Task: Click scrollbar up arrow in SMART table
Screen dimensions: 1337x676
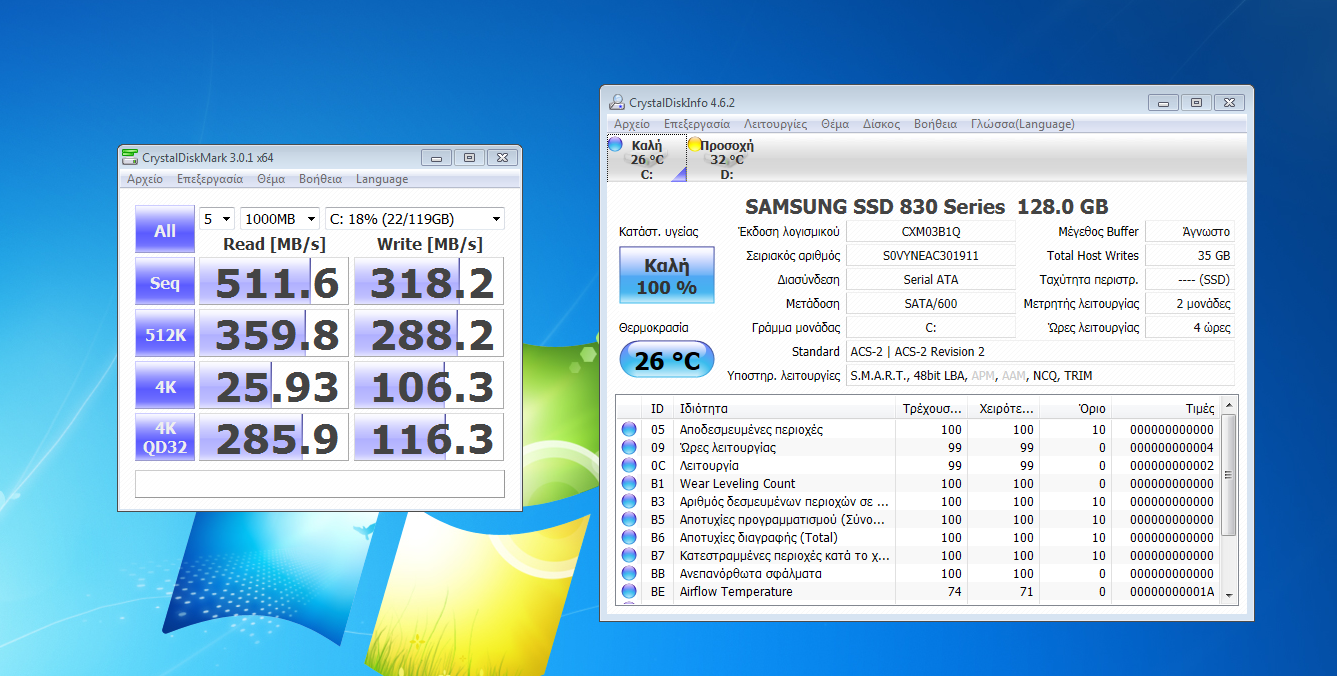Action: point(1229,404)
